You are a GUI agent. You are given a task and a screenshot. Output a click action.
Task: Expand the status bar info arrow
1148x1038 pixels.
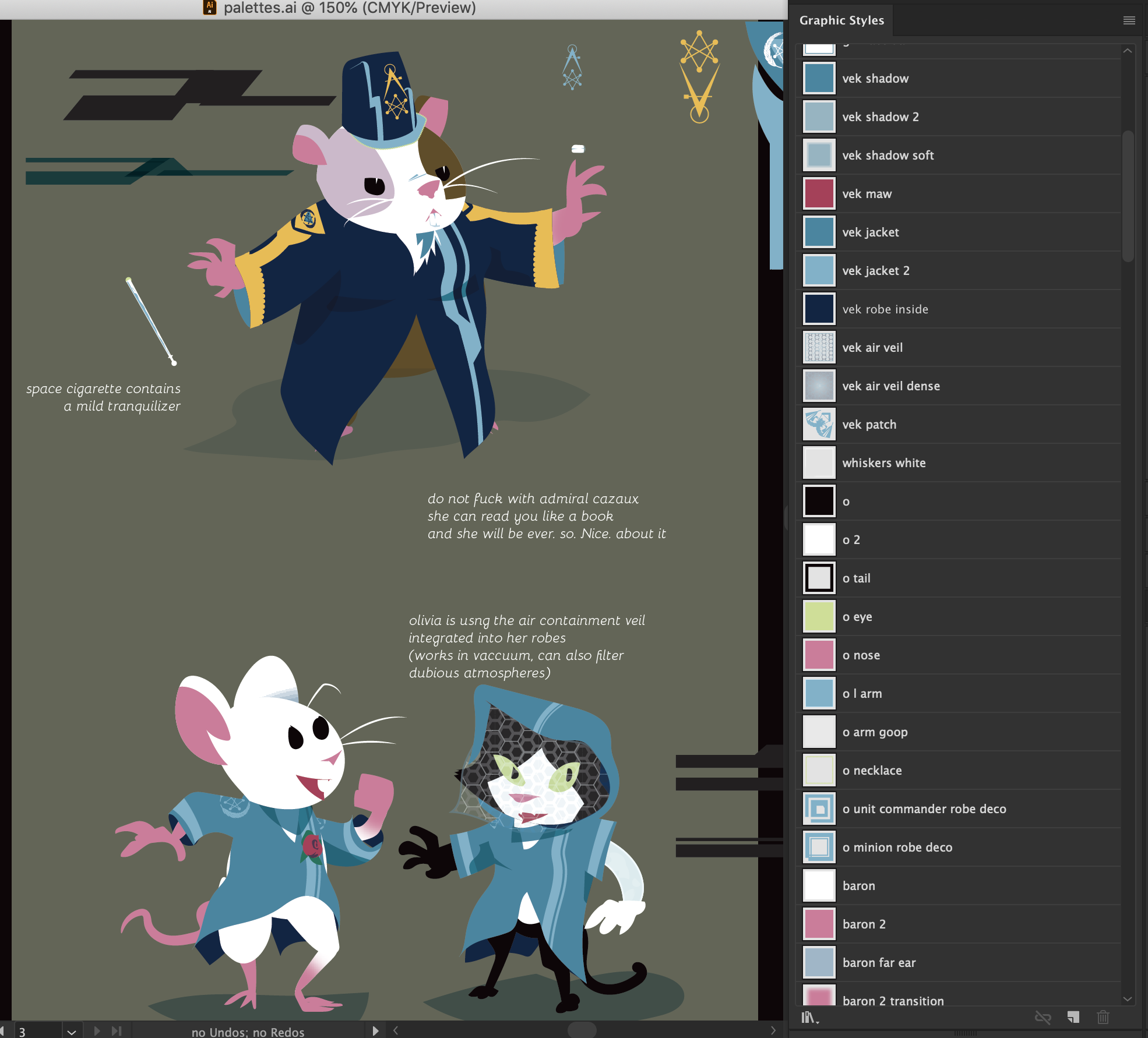(x=375, y=1031)
